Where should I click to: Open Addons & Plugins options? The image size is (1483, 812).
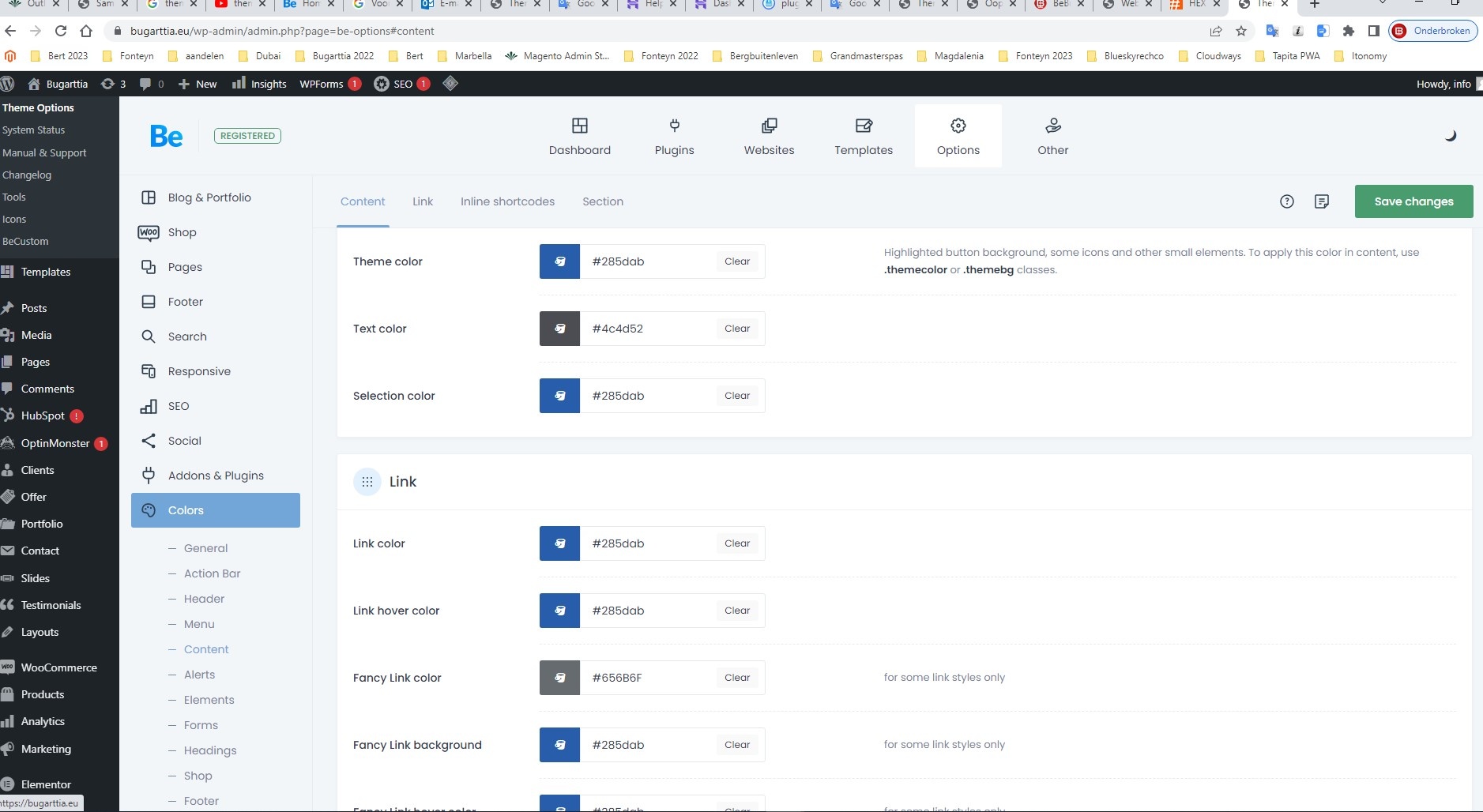(216, 476)
